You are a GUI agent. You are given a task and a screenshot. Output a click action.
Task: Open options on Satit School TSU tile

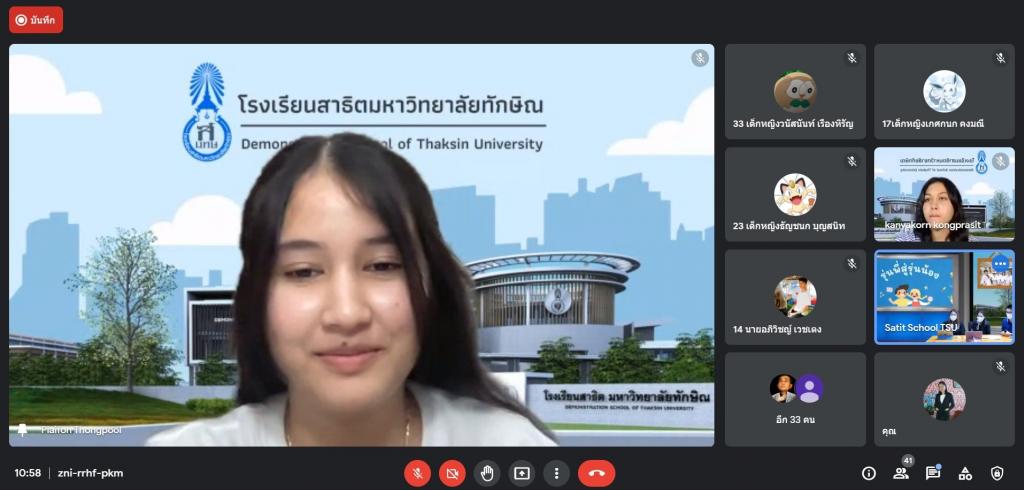[1000, 263]
